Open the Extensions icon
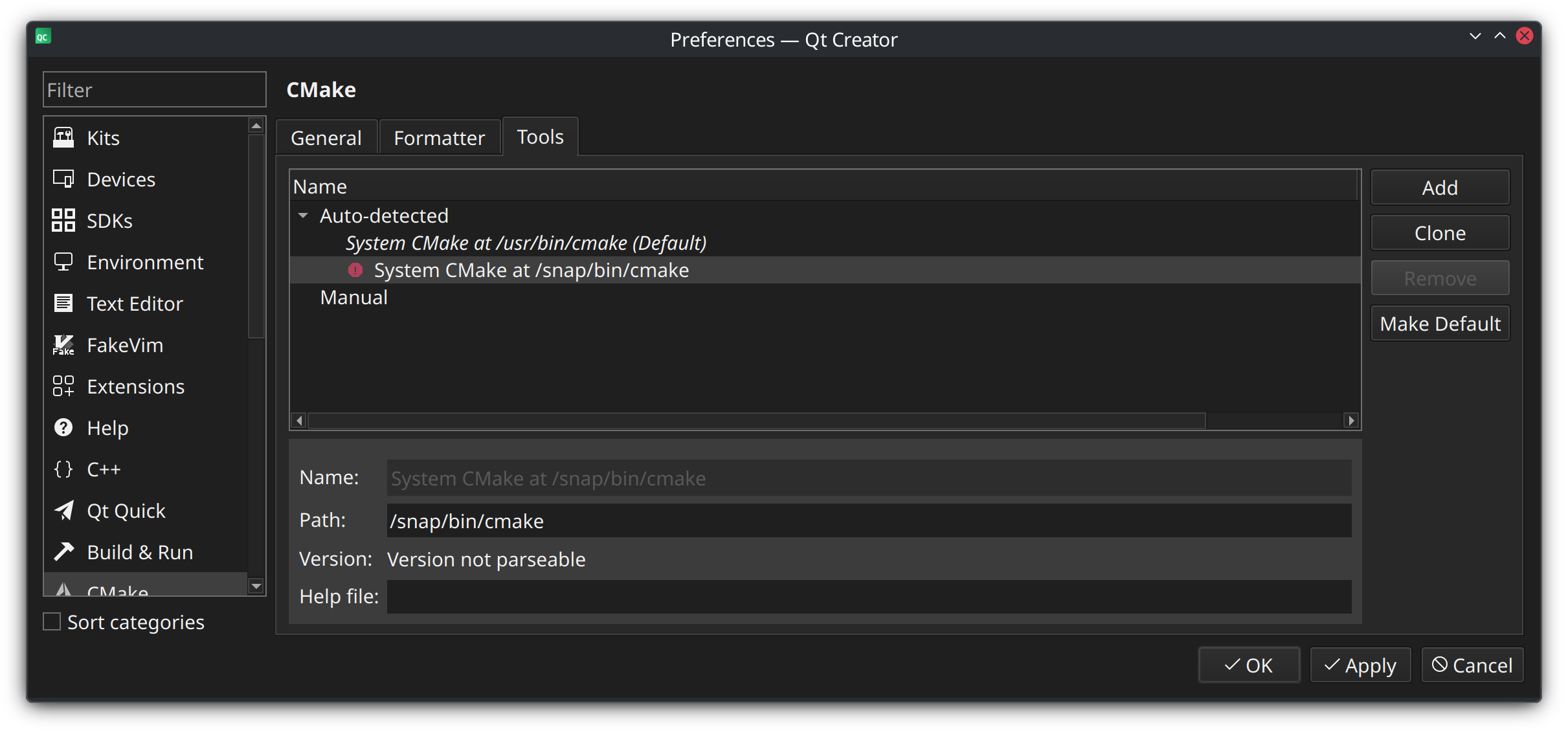Viewport: 1568px width, 734px height. pos(63,386)
